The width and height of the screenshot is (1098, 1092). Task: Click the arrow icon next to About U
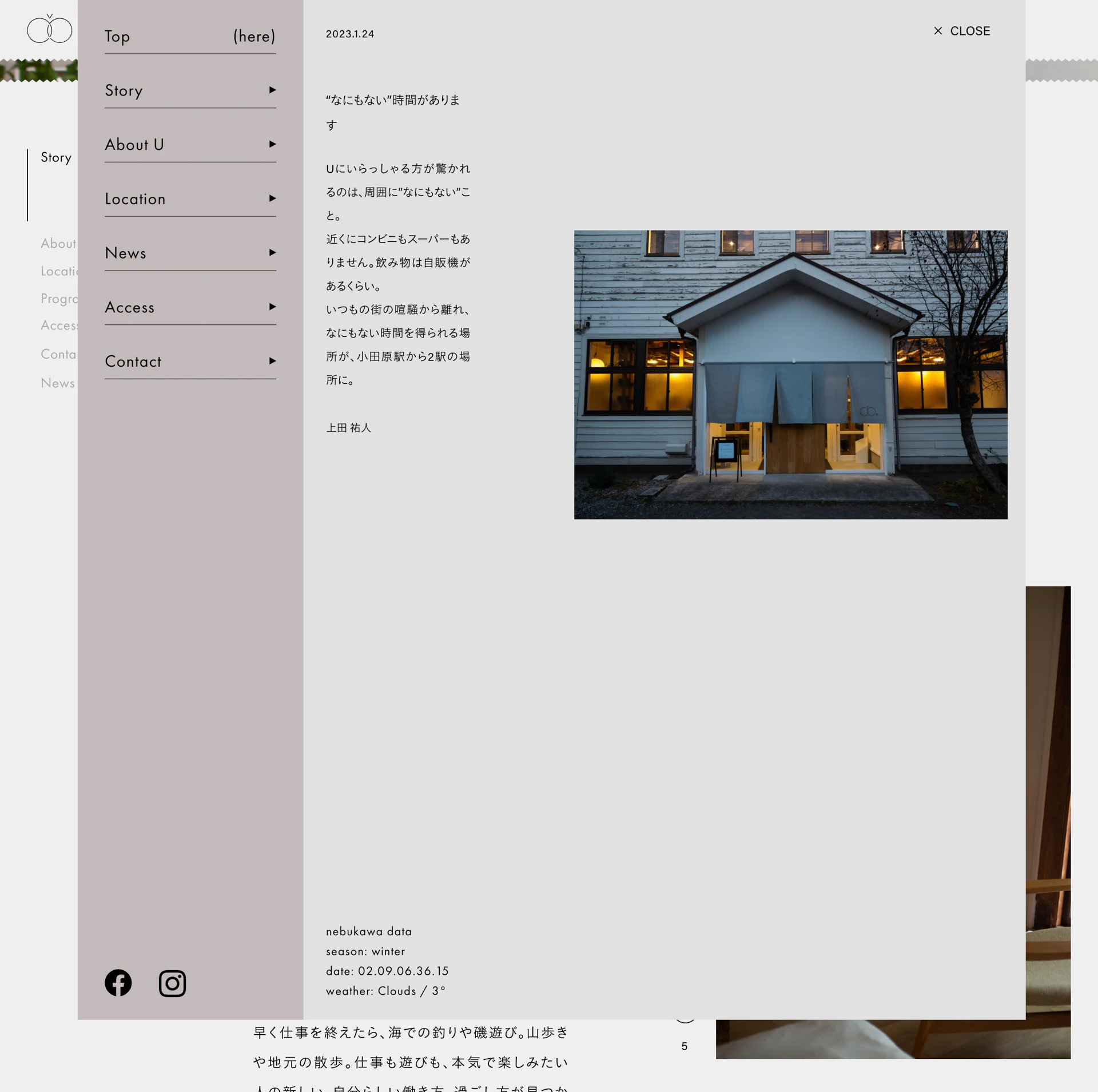(x=272, y=144)
